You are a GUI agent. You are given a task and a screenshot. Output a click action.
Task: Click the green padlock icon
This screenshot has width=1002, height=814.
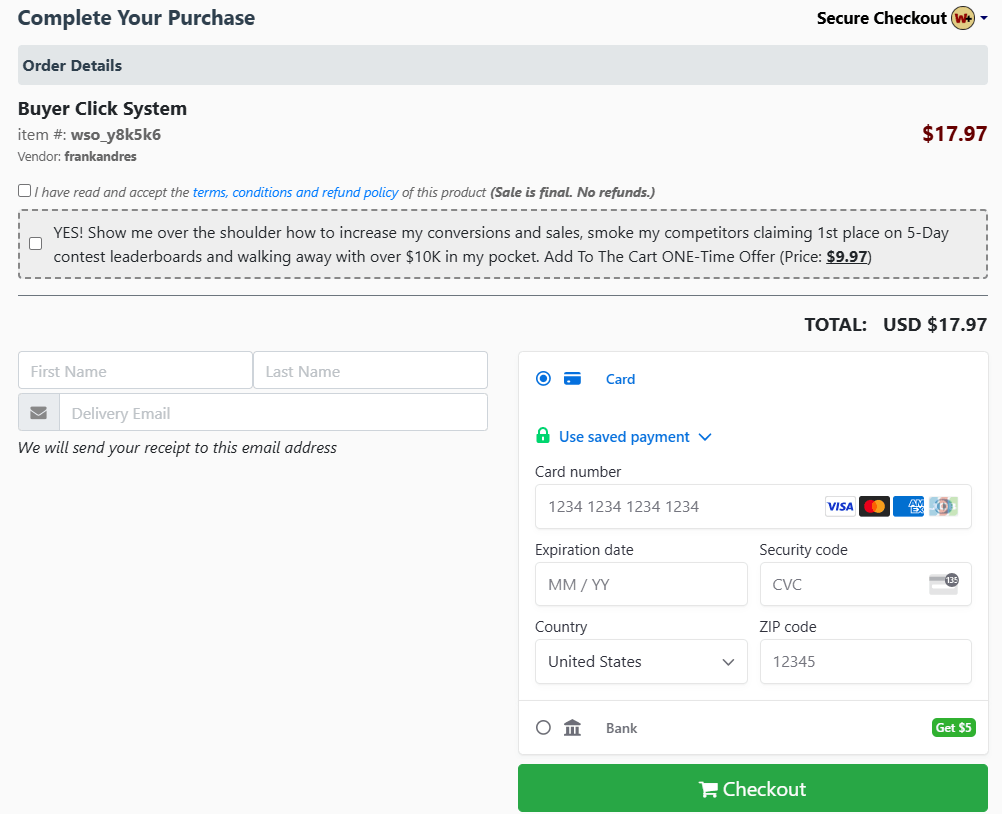coord(543,436)
